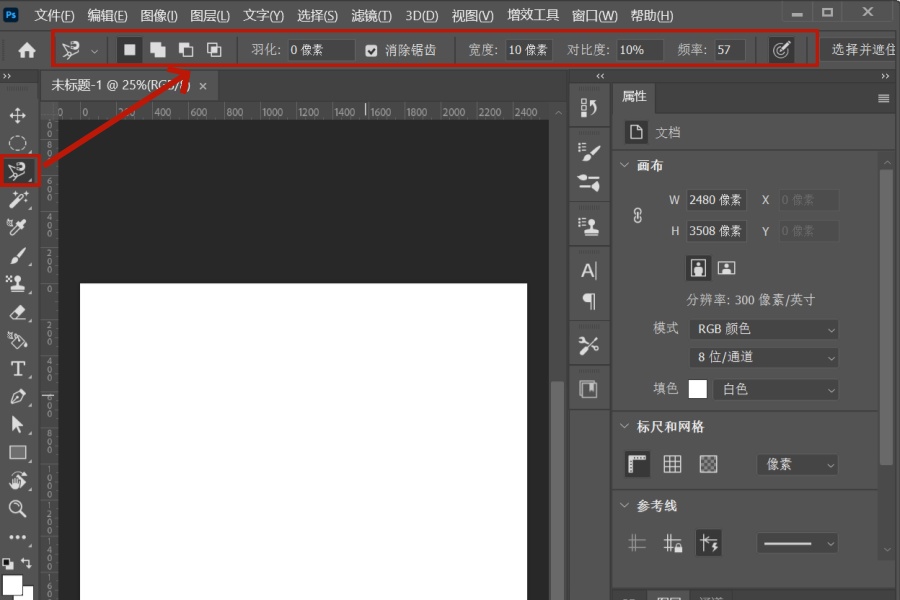Collapse the Canvas section

tap(624, 165)
